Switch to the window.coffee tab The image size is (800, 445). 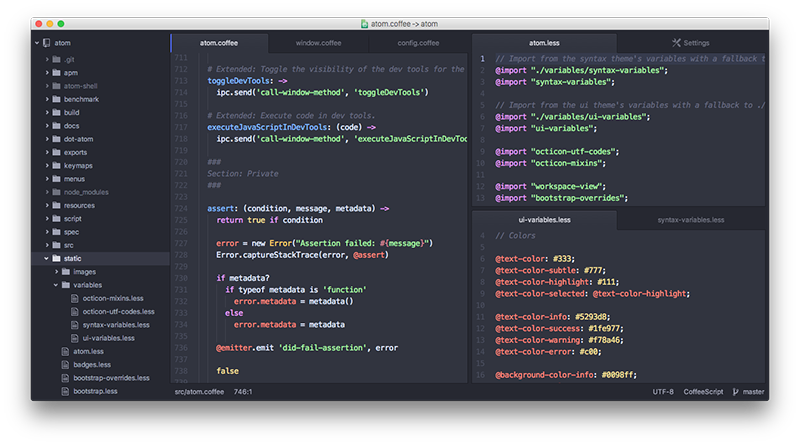click(x=318, y=43)
